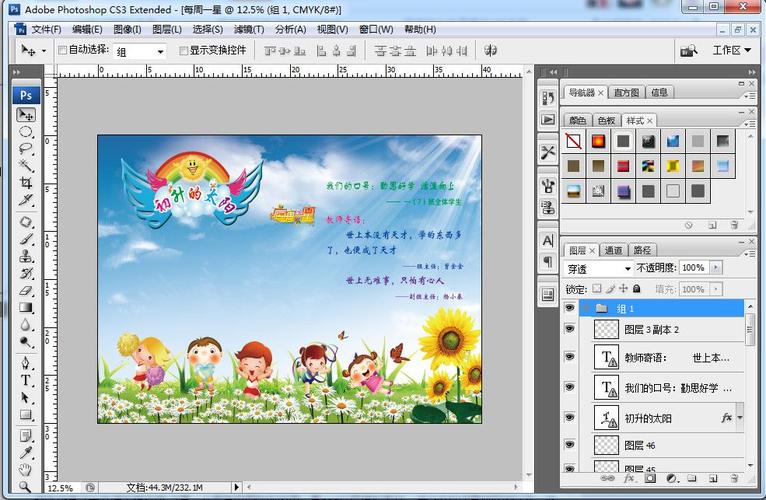Create a new layer button

click(x=712, y=478)
